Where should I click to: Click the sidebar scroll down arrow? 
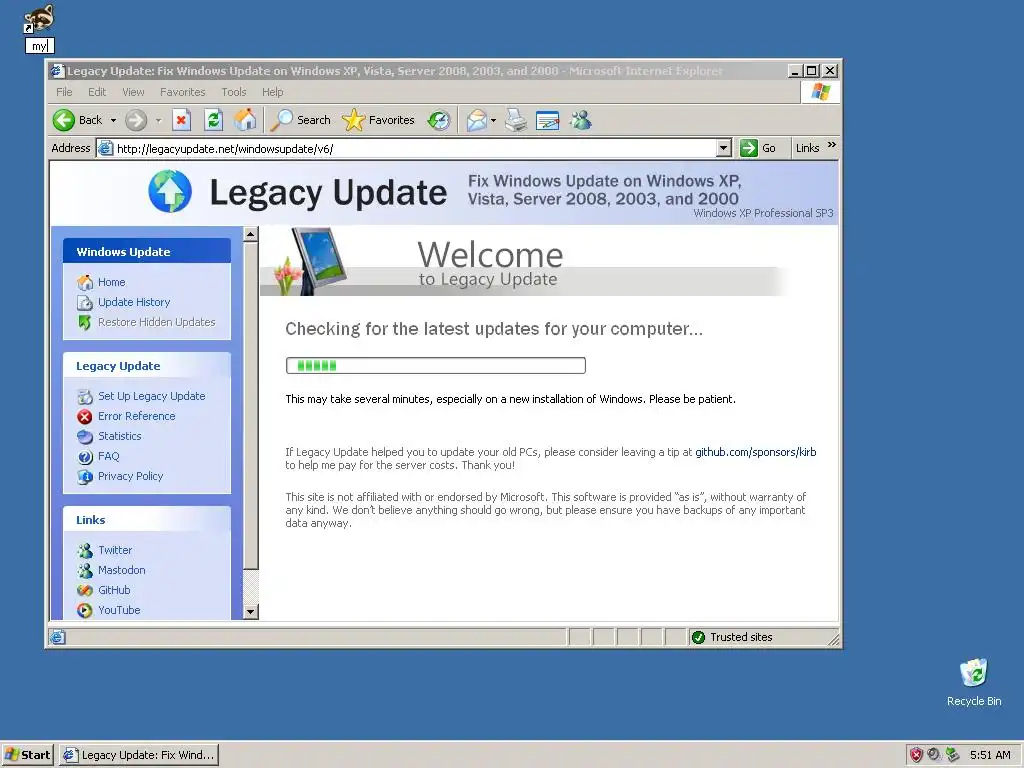pyautogui.click(x=251, y=612)
